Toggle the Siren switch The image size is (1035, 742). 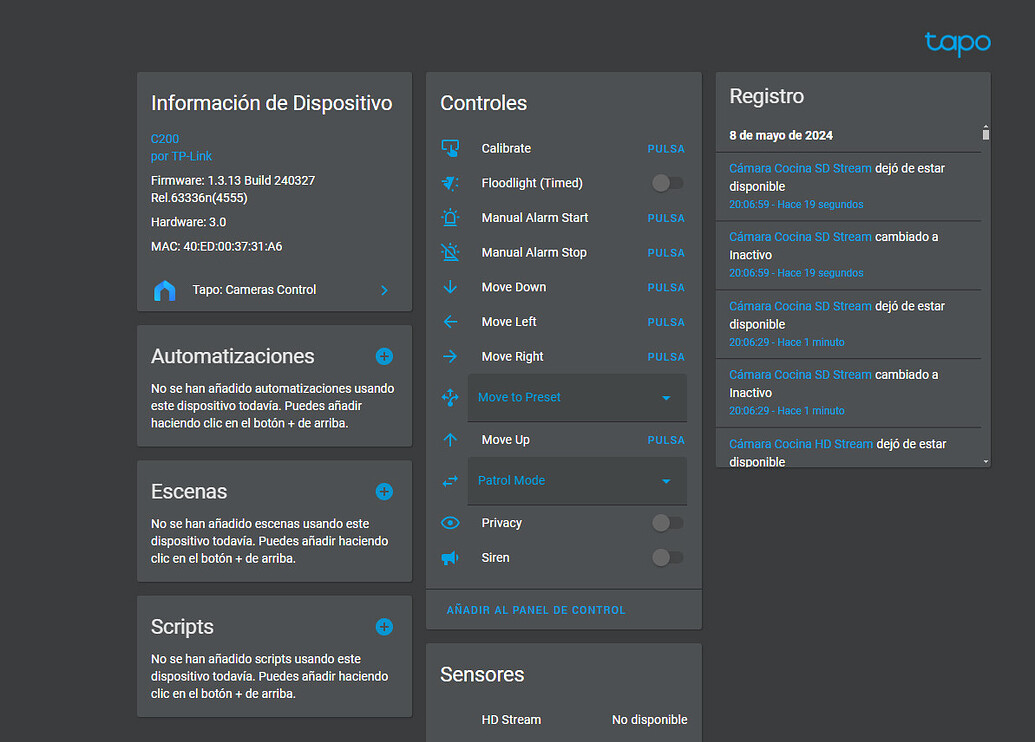[x=667, y=558]
